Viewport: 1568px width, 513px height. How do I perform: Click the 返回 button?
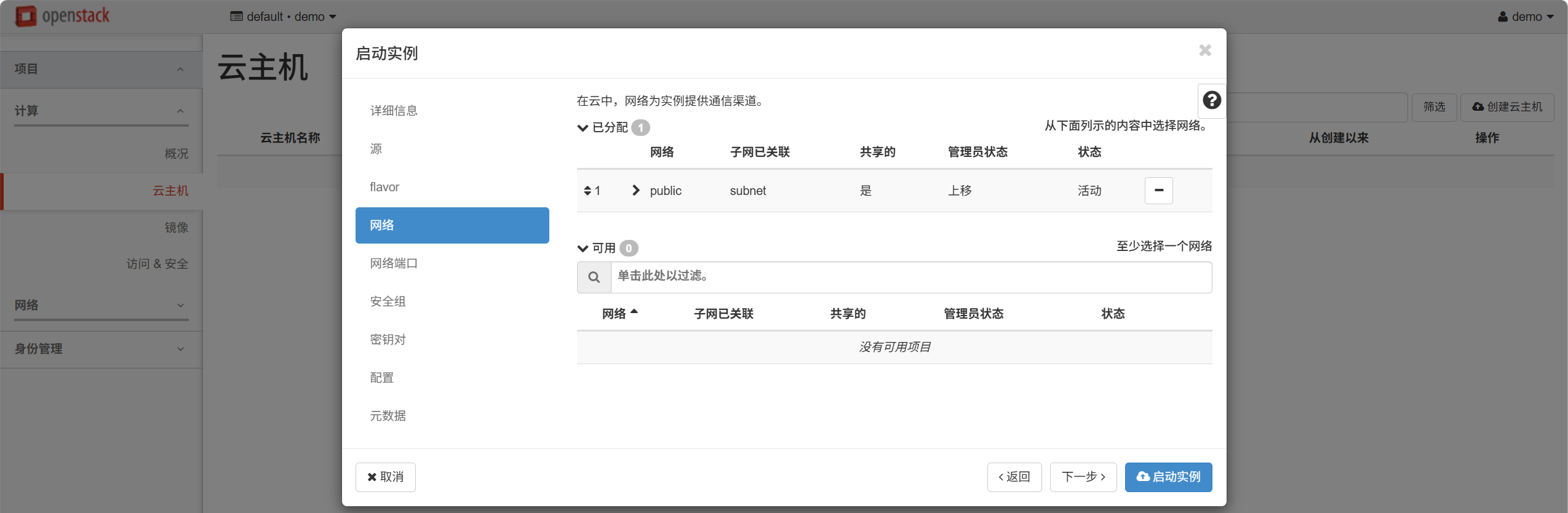pyautogui.click(x=1014, y=477)
